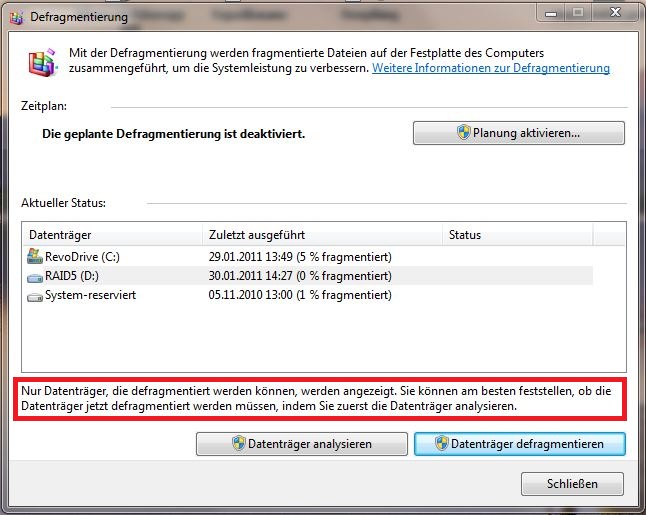Viewport: 646px width, 515px height.
Task: Open link Weitere Informationen zur Defragmentierung
Action: 491,68
